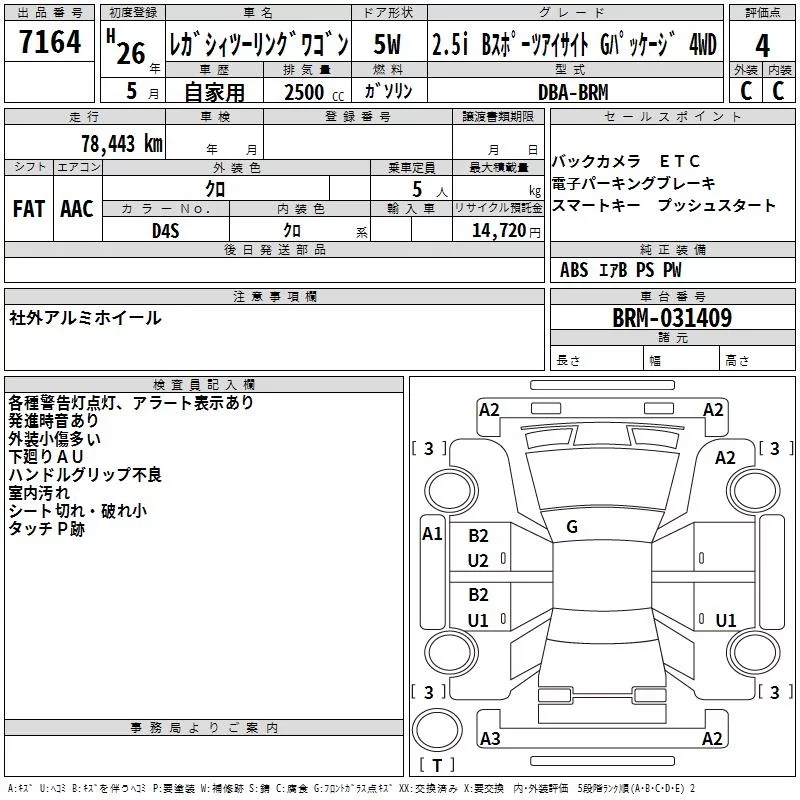The height and width of the screenshot is (800, 800).
Task: Click fuel type ガソリン
Action: pyautogui.click(x=388, y=91)
